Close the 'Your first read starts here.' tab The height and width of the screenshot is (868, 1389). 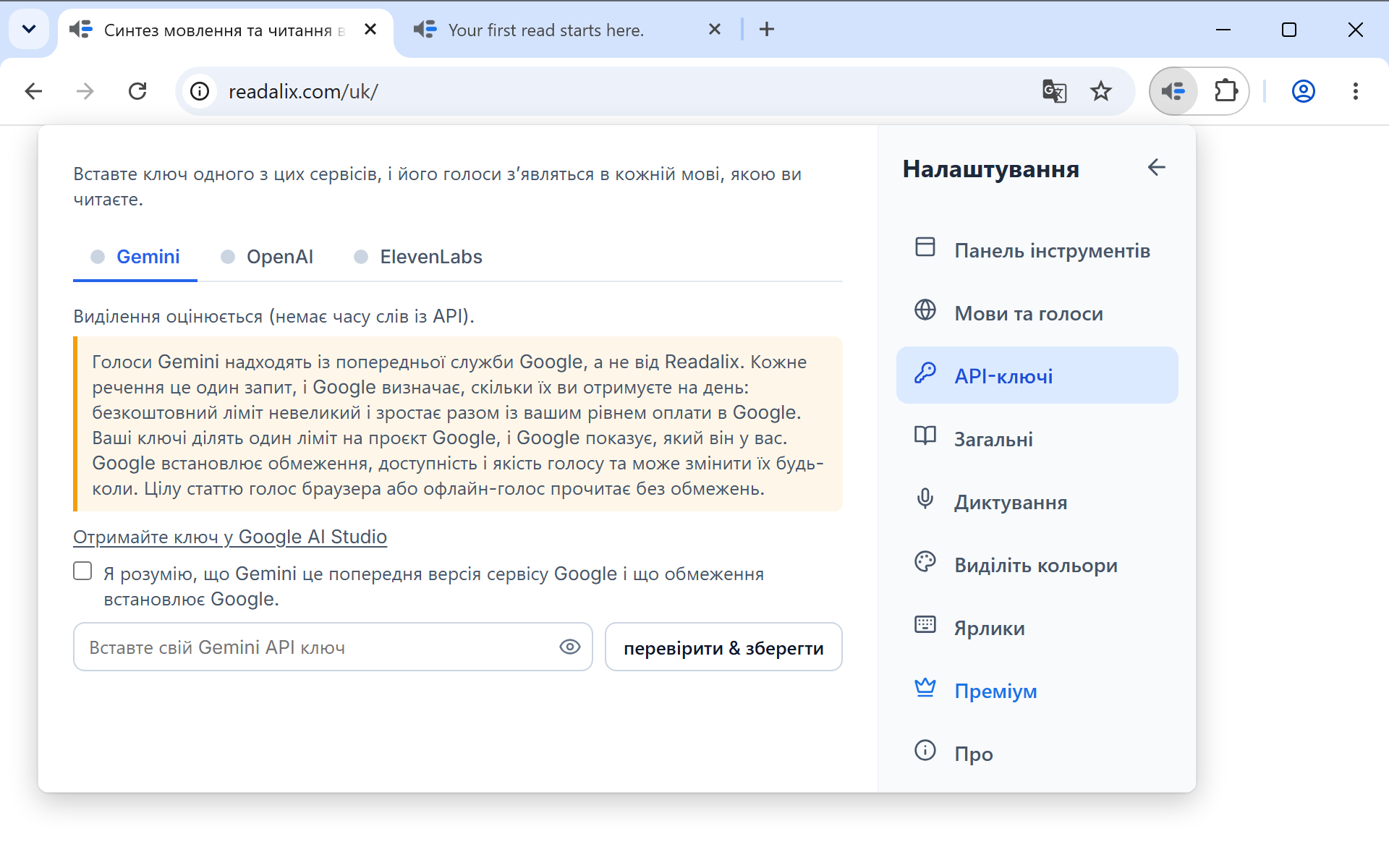[715, 30]
